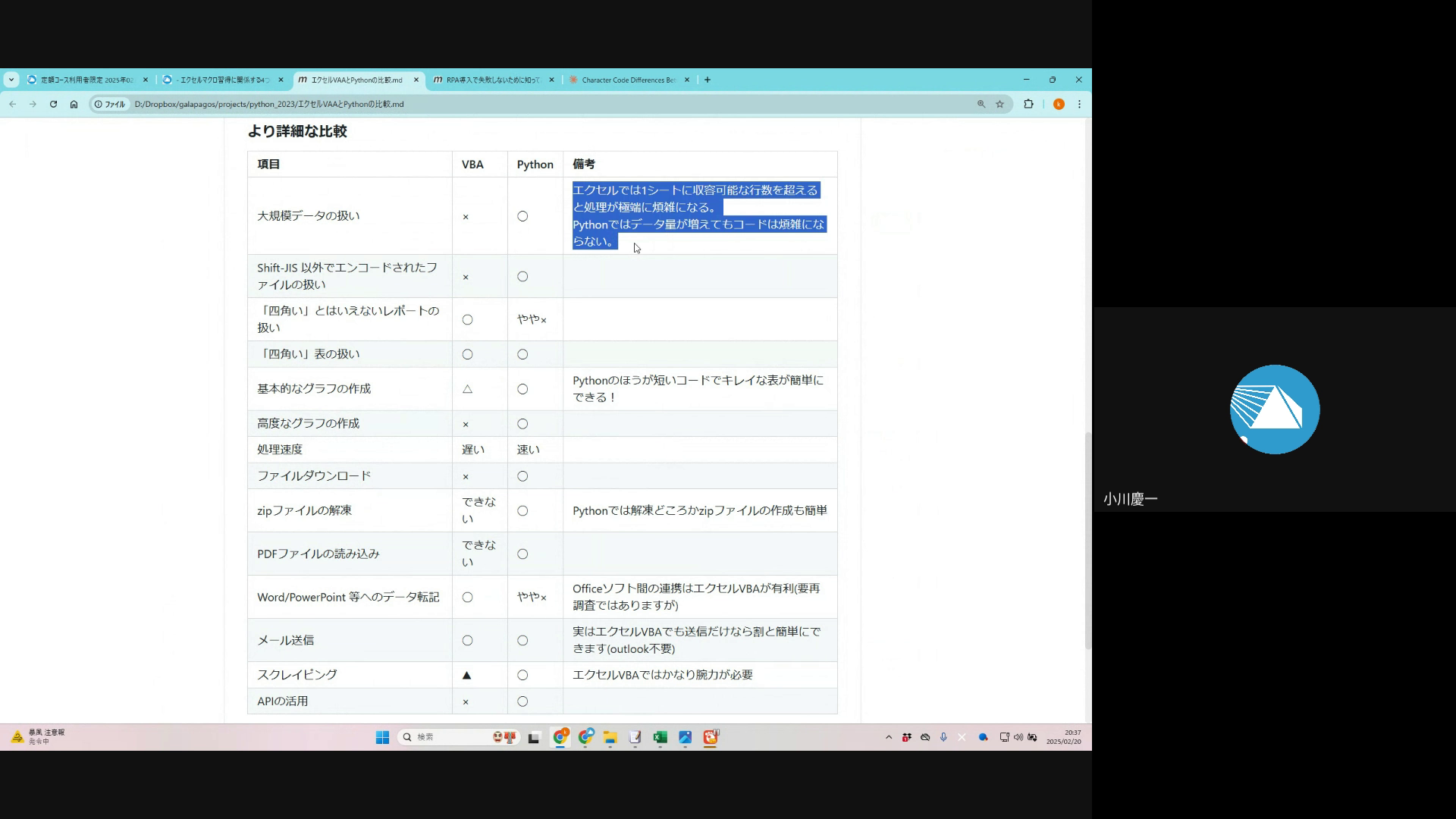Toggle the microphone icon in system tray
This screenshot has width=1456, height=819.
point(943,737)
